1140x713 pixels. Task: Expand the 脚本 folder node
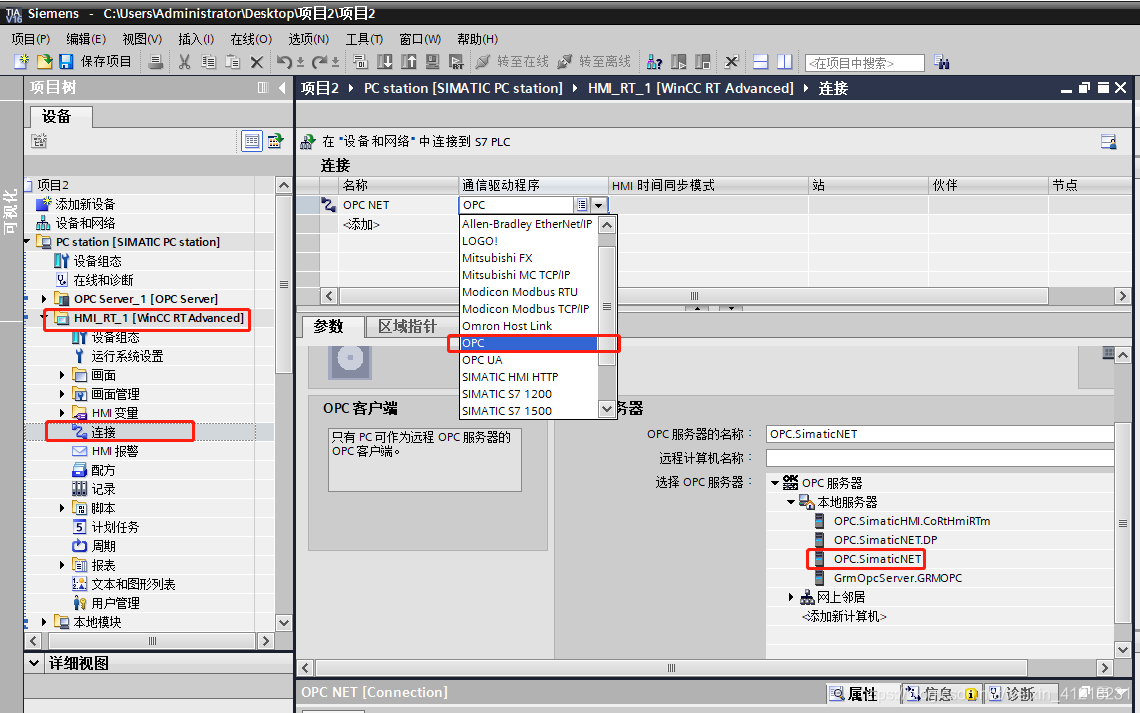[62, 508]
